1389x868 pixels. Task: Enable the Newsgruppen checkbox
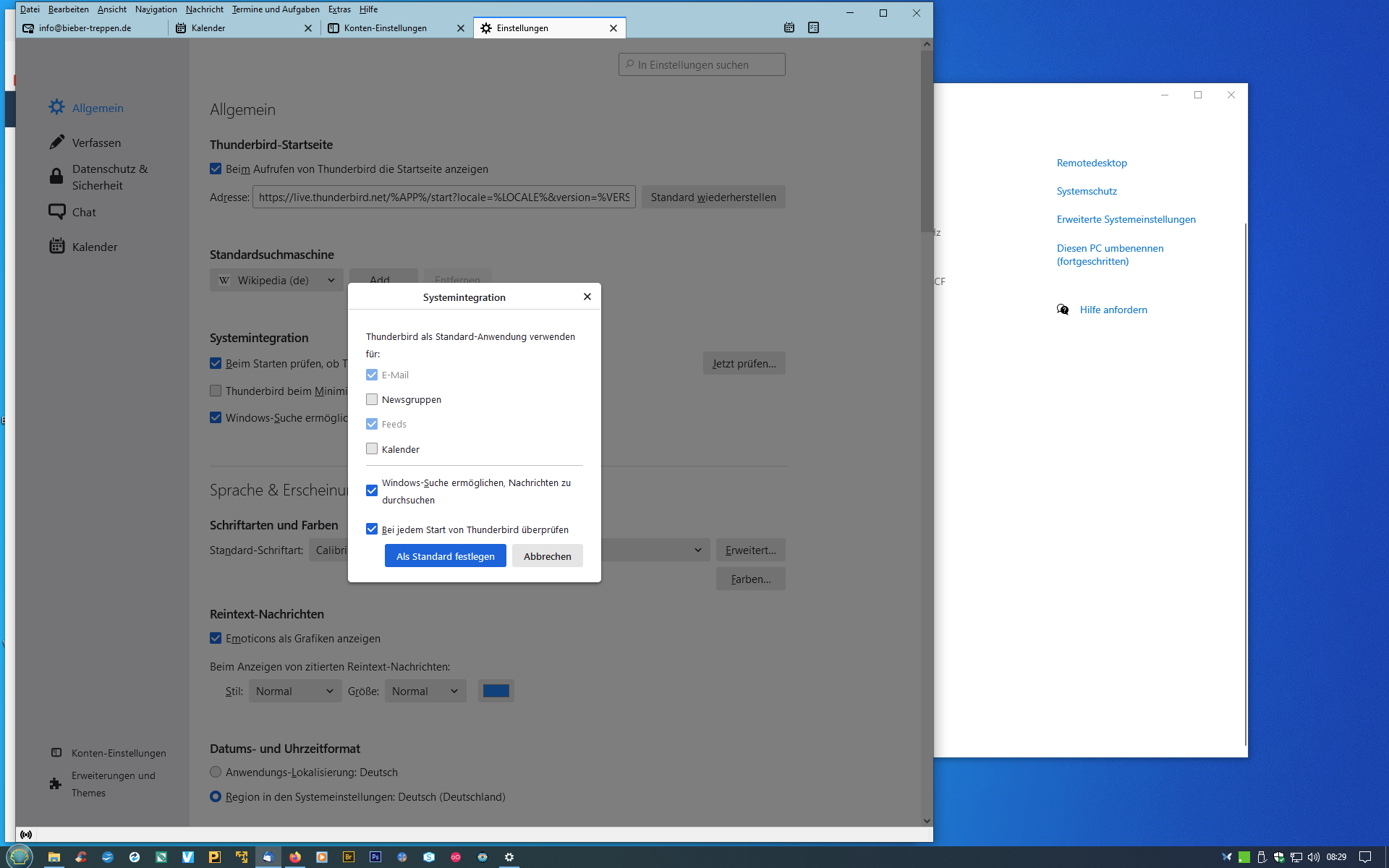coord(372,399)
